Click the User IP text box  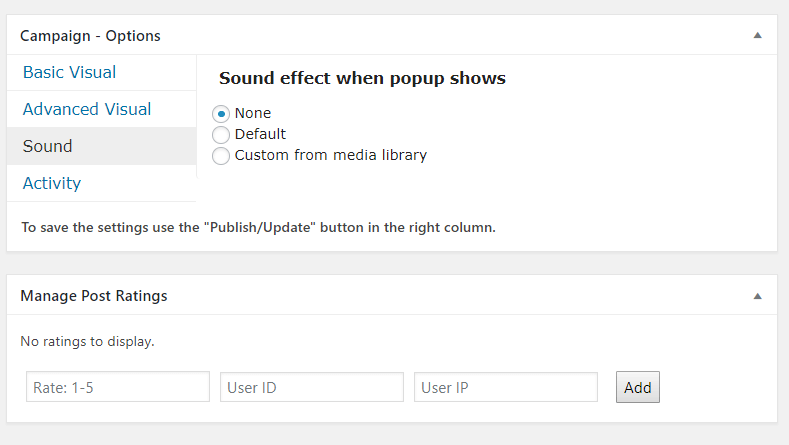506,387
